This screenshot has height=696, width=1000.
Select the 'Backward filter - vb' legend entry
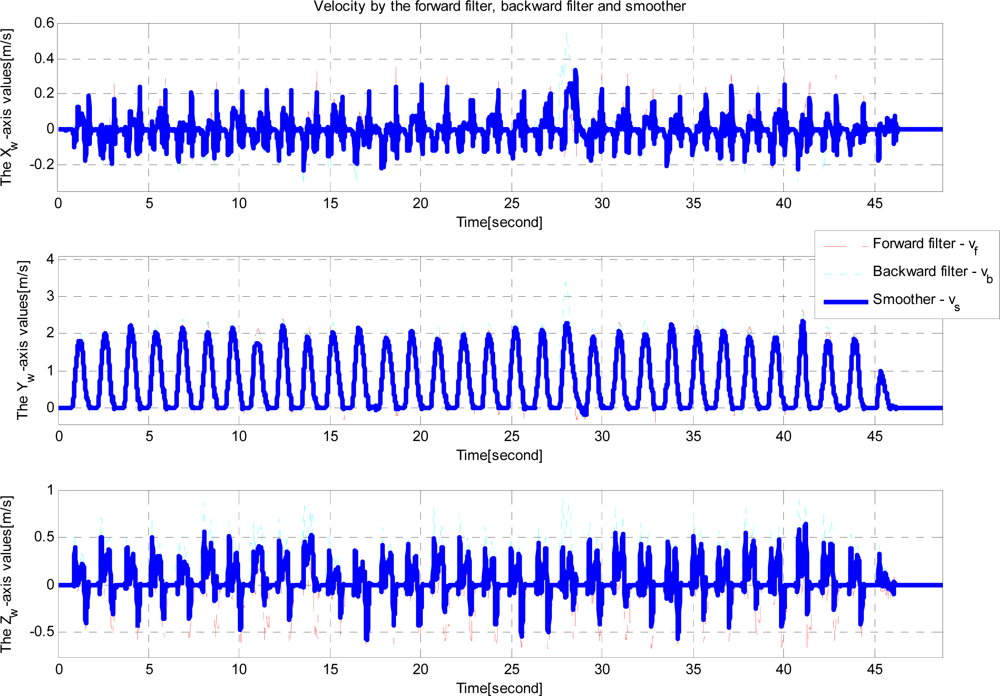click(x=932, y=272)
